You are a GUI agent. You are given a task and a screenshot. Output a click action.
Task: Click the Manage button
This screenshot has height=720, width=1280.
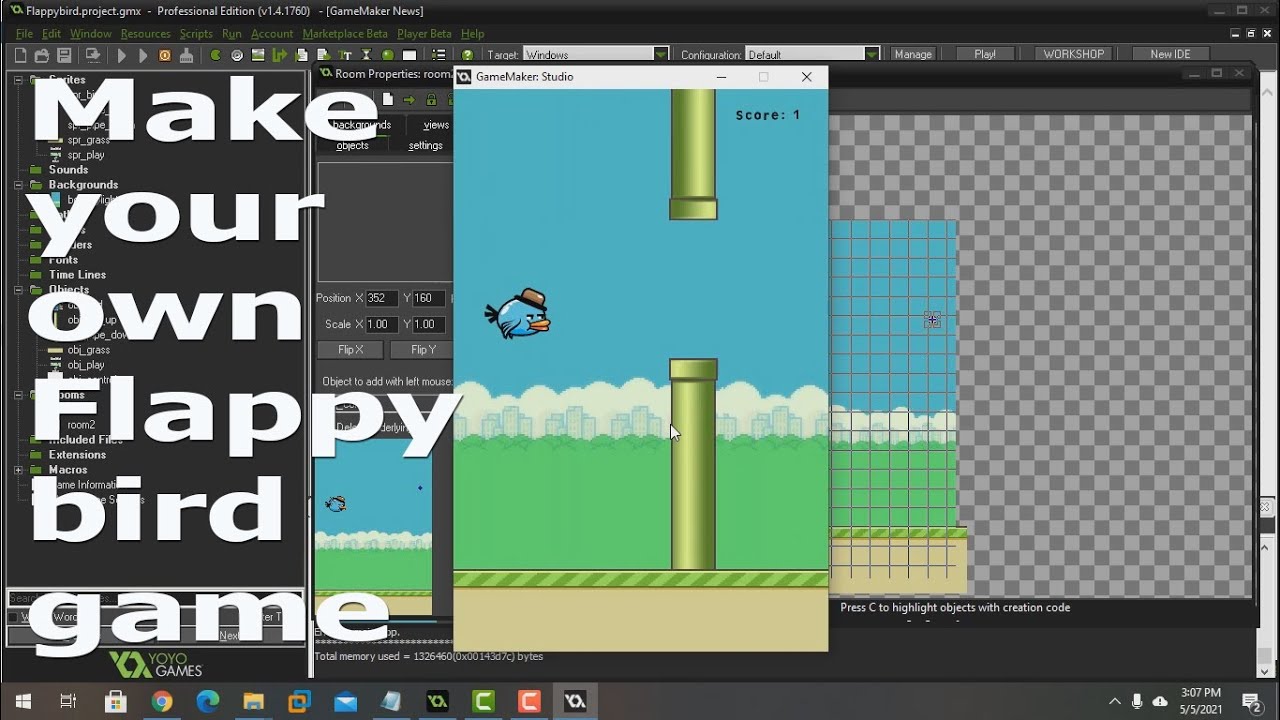[x=913, y=54]
